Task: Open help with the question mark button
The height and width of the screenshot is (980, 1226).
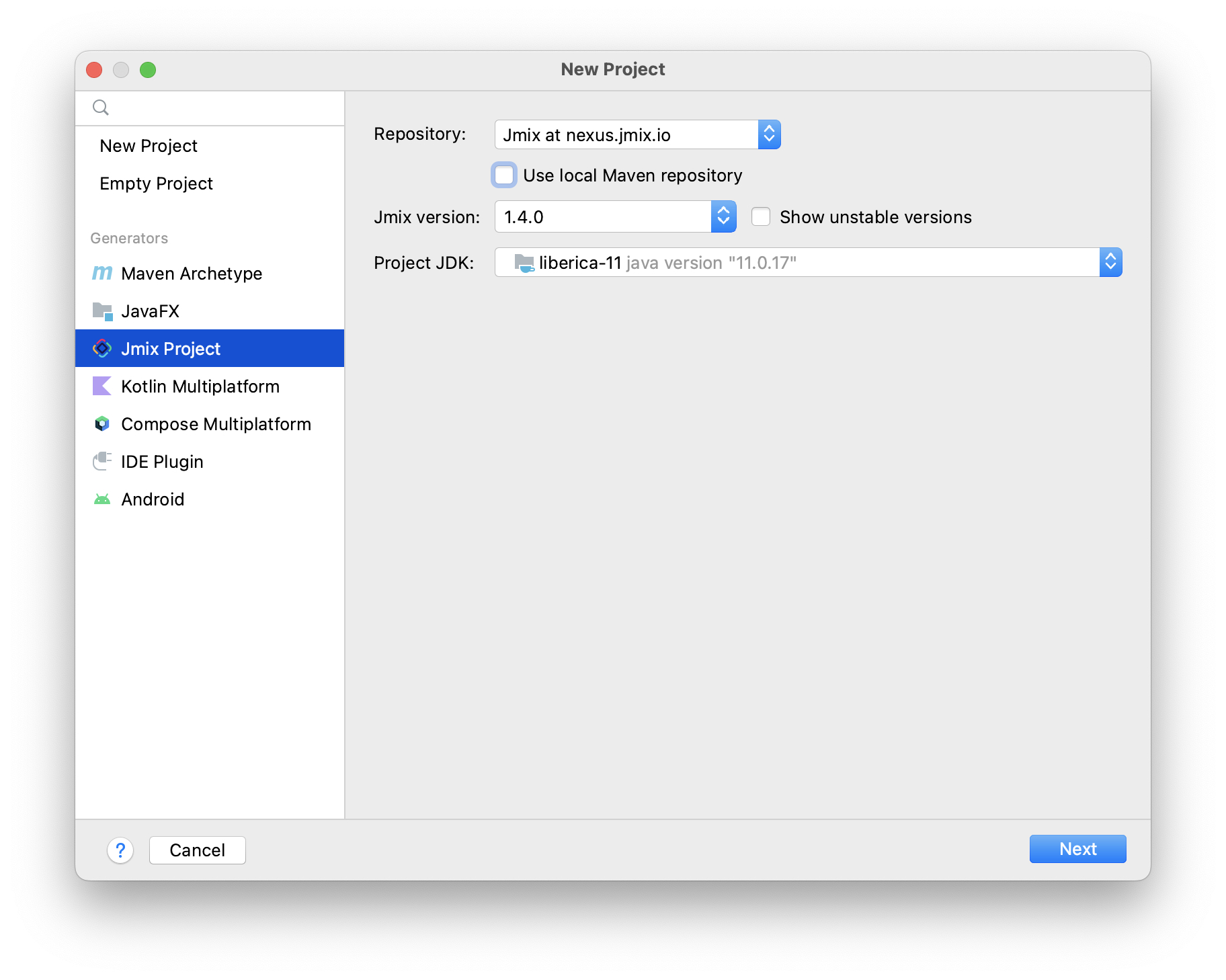Action: tap(120, 850)
